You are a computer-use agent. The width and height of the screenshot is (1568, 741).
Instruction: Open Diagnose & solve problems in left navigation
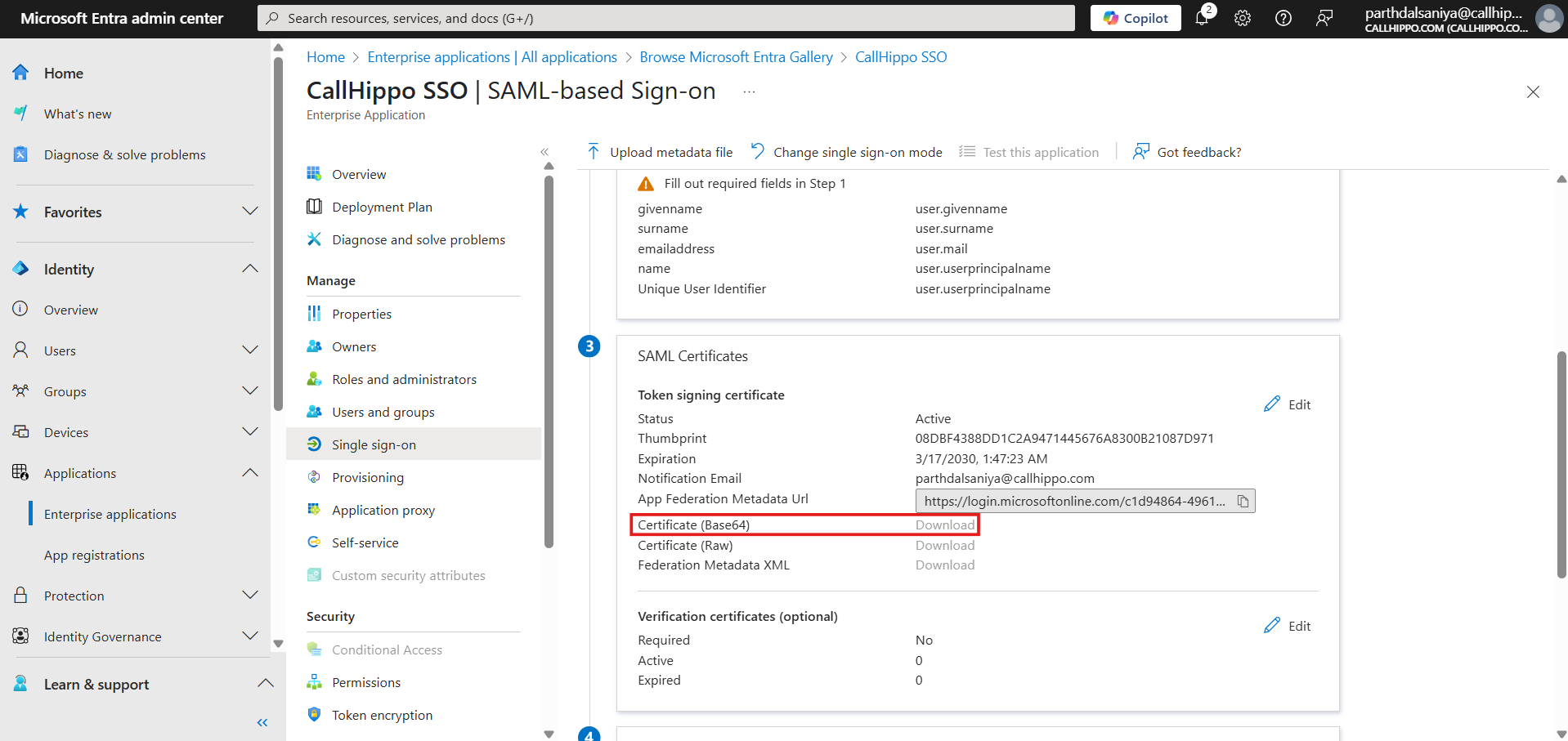tap(124, 155)
